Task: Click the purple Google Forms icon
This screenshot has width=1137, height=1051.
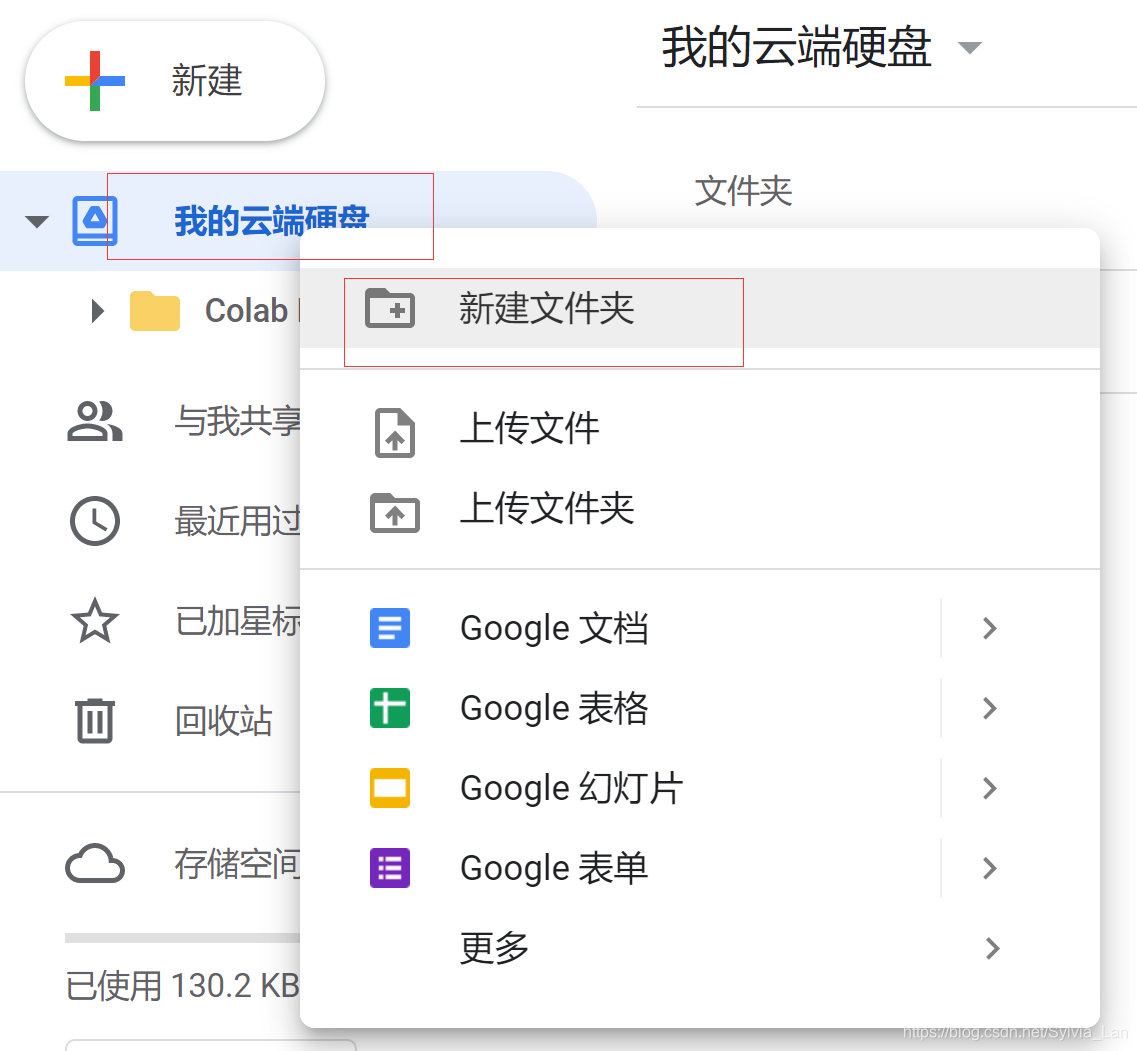Action: point(390,868)
